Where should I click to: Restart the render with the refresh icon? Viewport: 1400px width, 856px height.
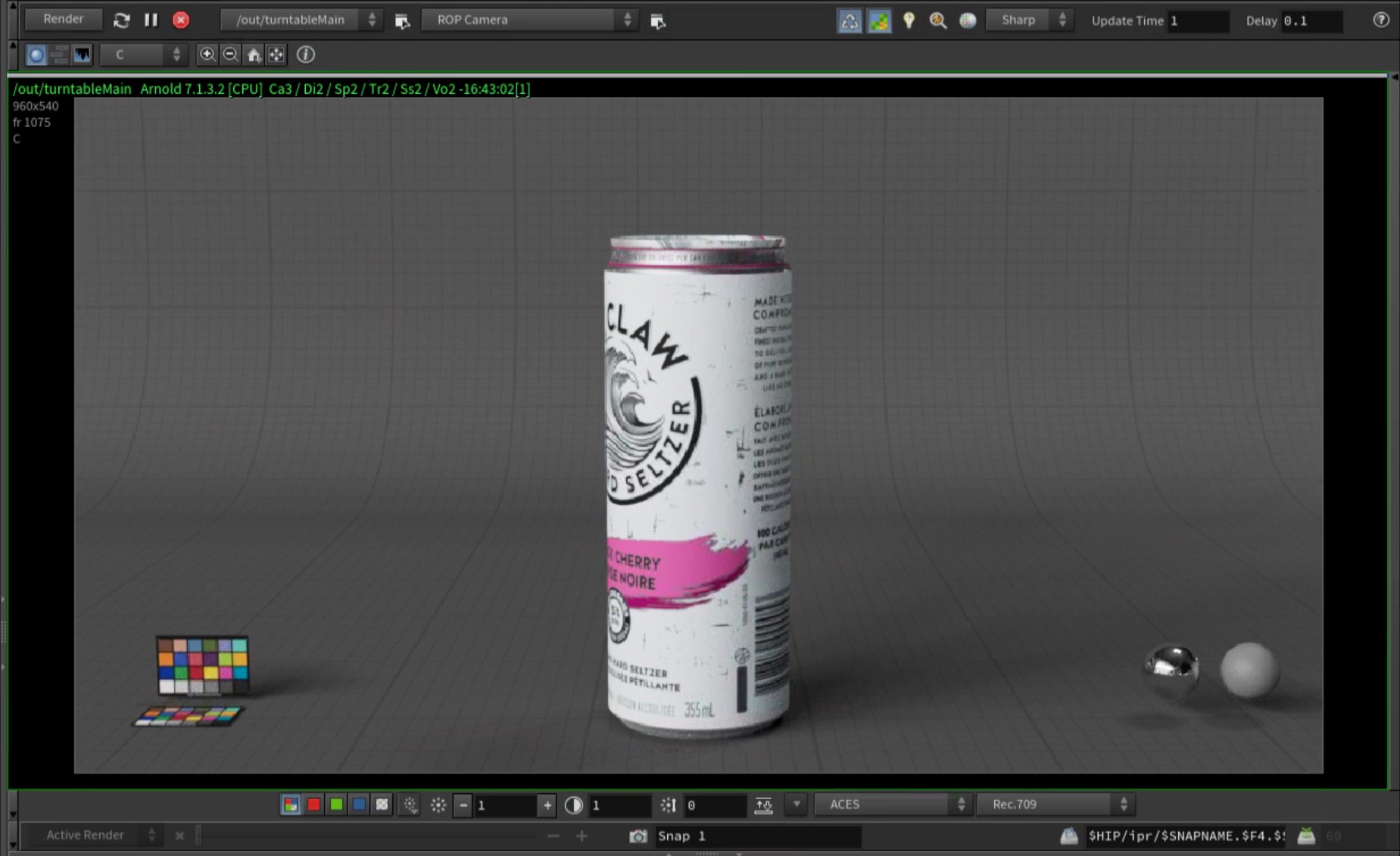[x=121, y=20]
